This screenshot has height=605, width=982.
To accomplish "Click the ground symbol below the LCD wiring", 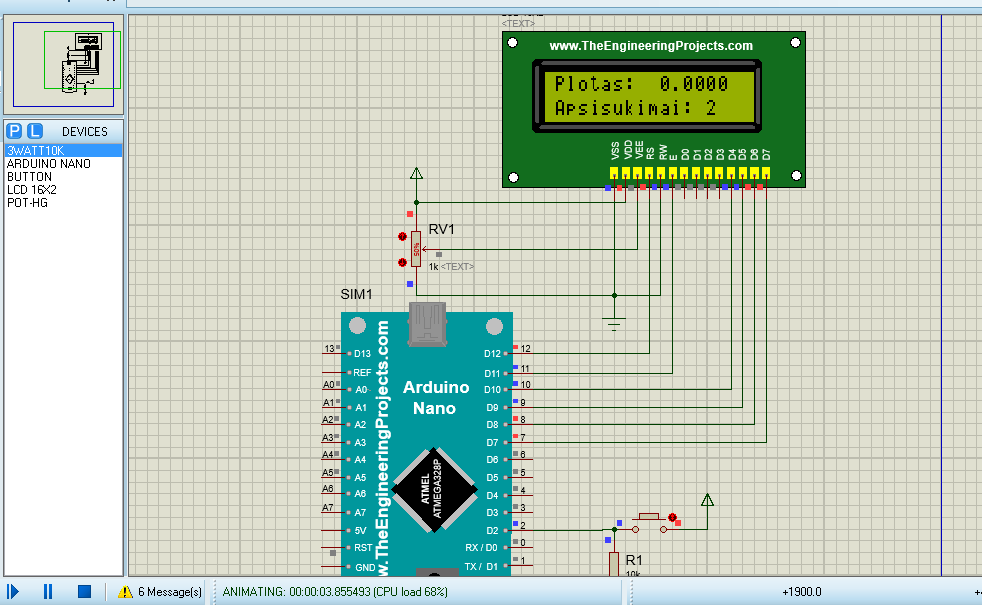I will [x=614, y=324].
